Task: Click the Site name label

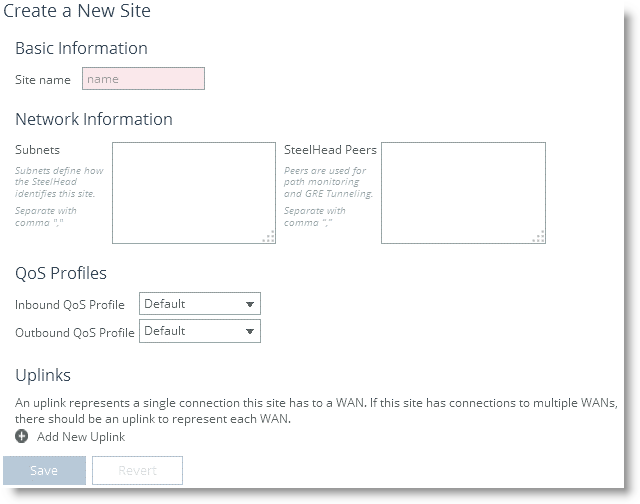Action: tap(43, 80)
